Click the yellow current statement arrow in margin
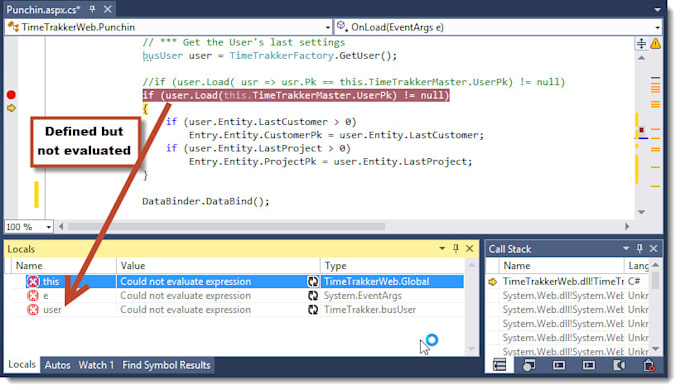Screen dimensions: 680x390 11,108
